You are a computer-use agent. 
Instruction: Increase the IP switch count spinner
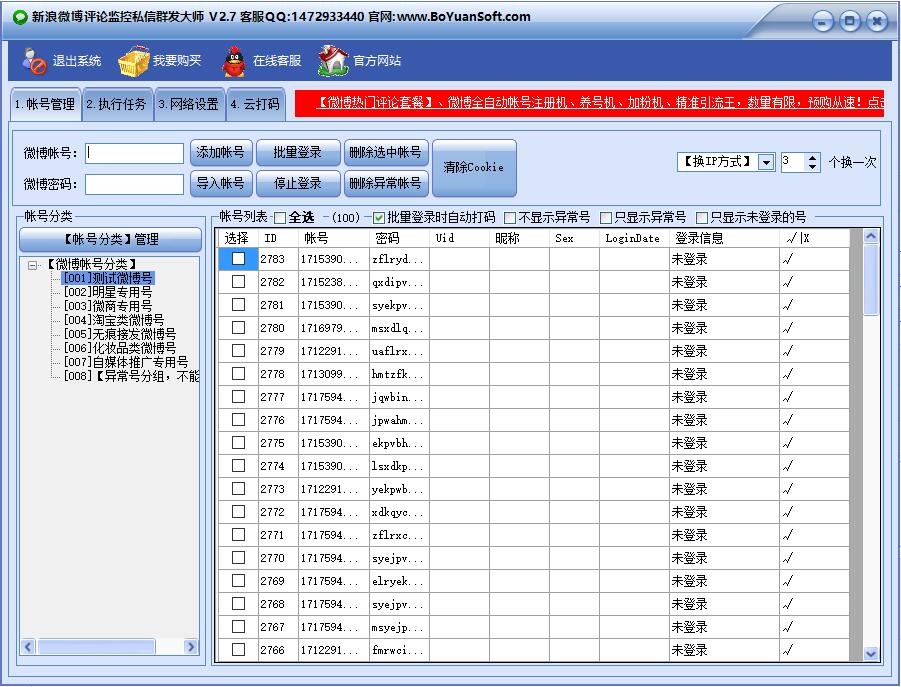(x=812, y=158)
